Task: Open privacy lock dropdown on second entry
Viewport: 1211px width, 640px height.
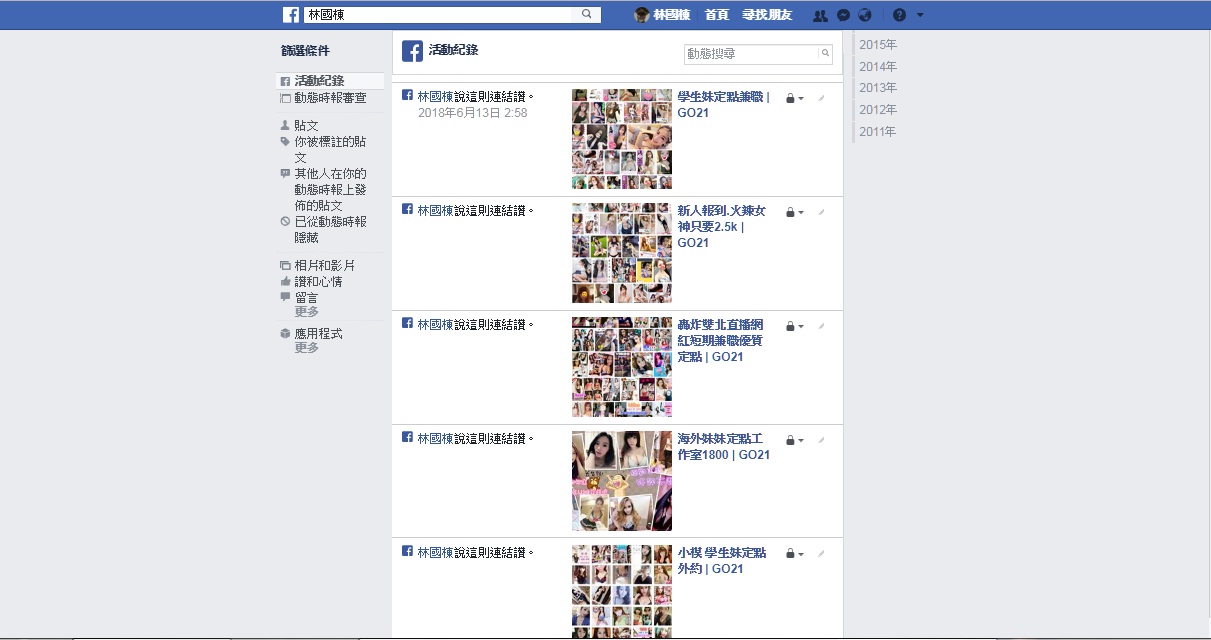Action: pyautogui.click(x=794, y=213)
